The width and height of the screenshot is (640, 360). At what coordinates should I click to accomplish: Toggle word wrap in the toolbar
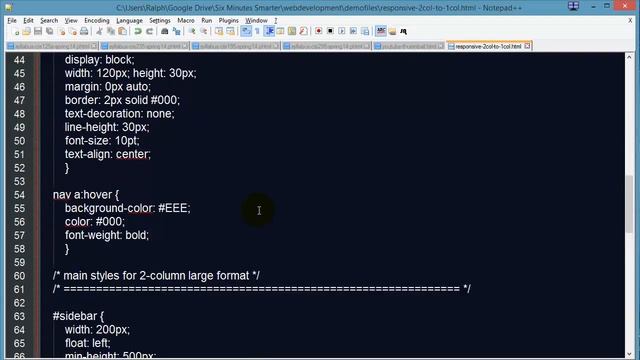click(246, 31)
